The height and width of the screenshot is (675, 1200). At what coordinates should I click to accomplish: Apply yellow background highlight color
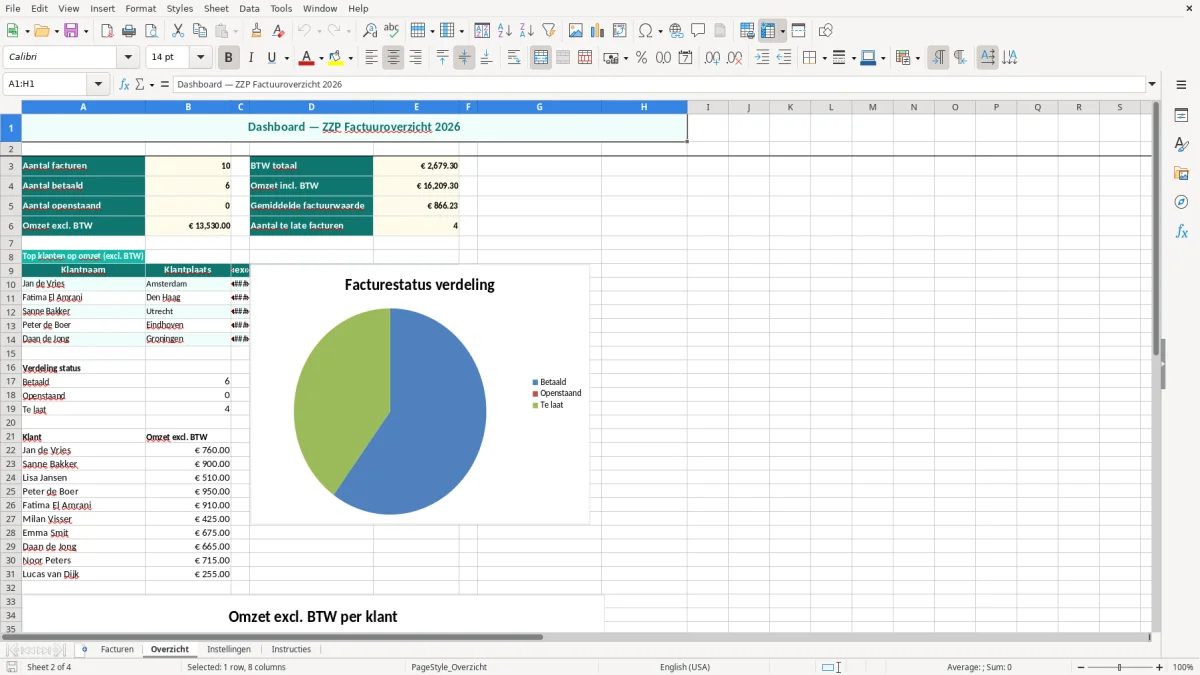point(336,58)
